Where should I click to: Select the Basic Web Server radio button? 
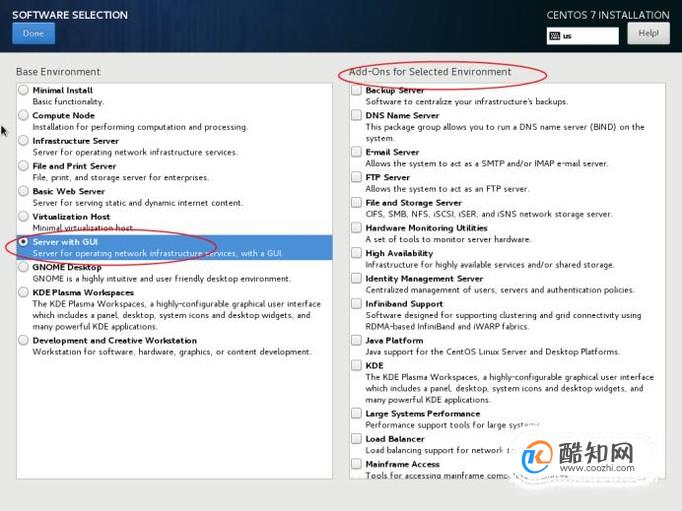tap(23, 191)
